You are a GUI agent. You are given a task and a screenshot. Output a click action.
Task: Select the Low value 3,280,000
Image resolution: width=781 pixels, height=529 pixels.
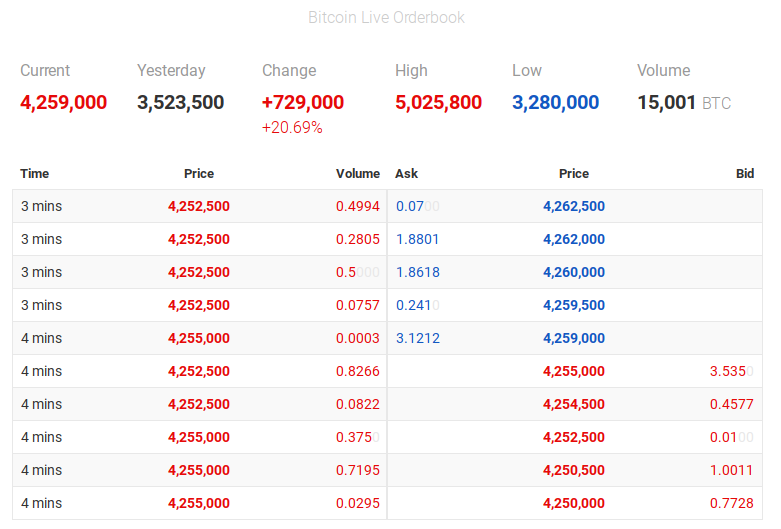coord(555,102)
